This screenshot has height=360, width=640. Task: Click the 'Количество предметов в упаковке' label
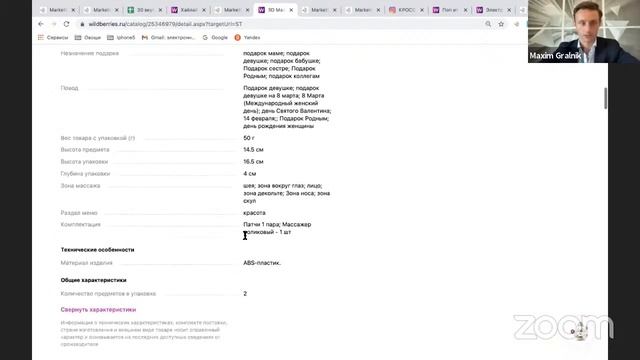click(108, 294)
